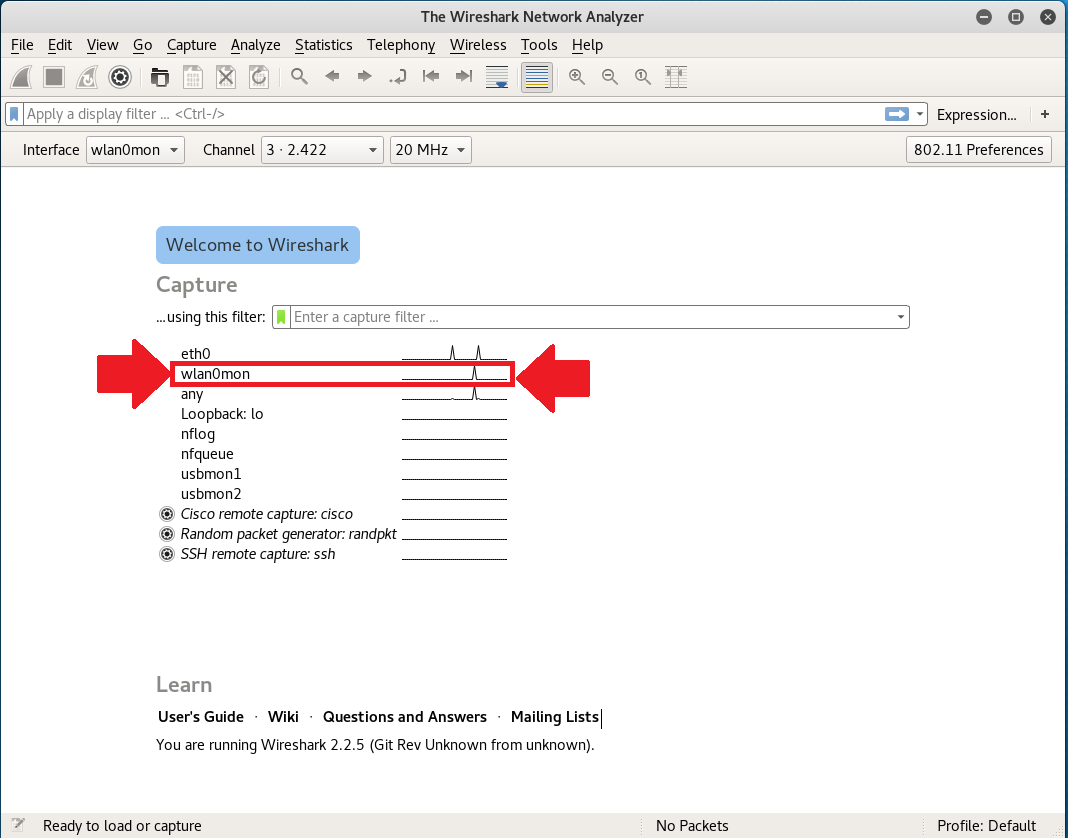Reset text to normal size icon
Viewport: 1068px width, 838px height.
pos(642,77)
